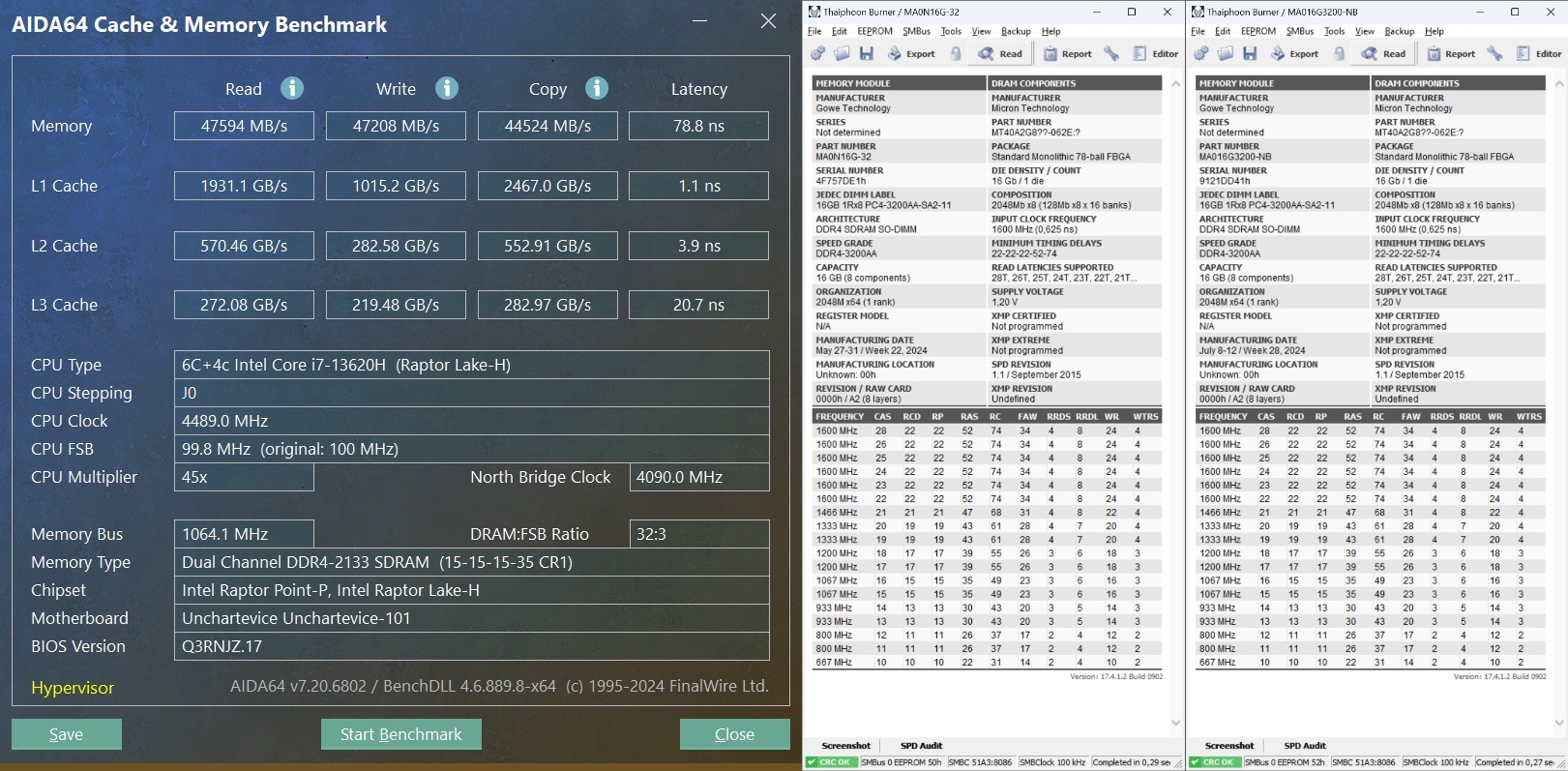Click info icon next to Write in AIDA64
1568x771 pixels.
[447, 88]
